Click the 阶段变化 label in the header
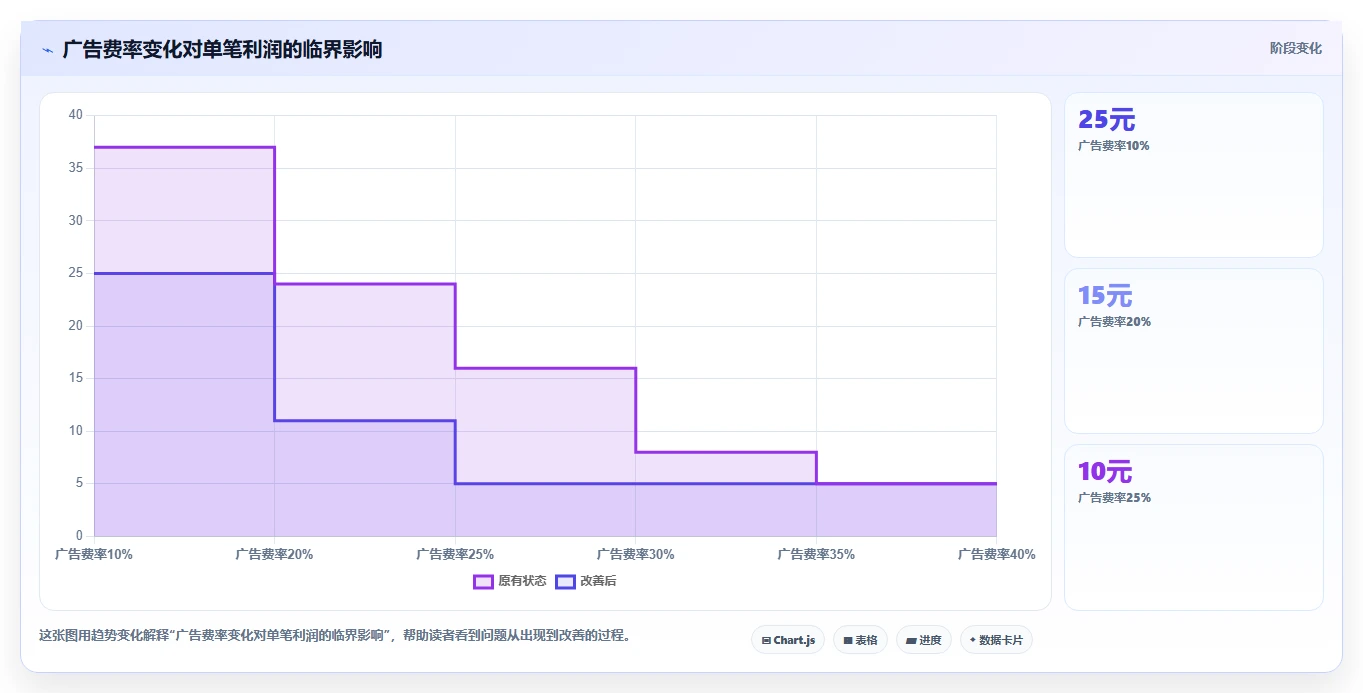Image resolution: width=1363 pixels, height=693 pixels. [1296, 48]
